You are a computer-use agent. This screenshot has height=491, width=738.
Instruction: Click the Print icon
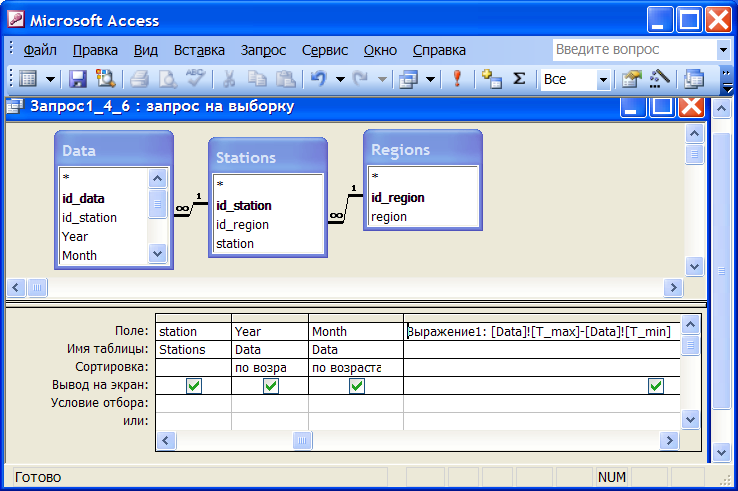(x=139, y=79)
